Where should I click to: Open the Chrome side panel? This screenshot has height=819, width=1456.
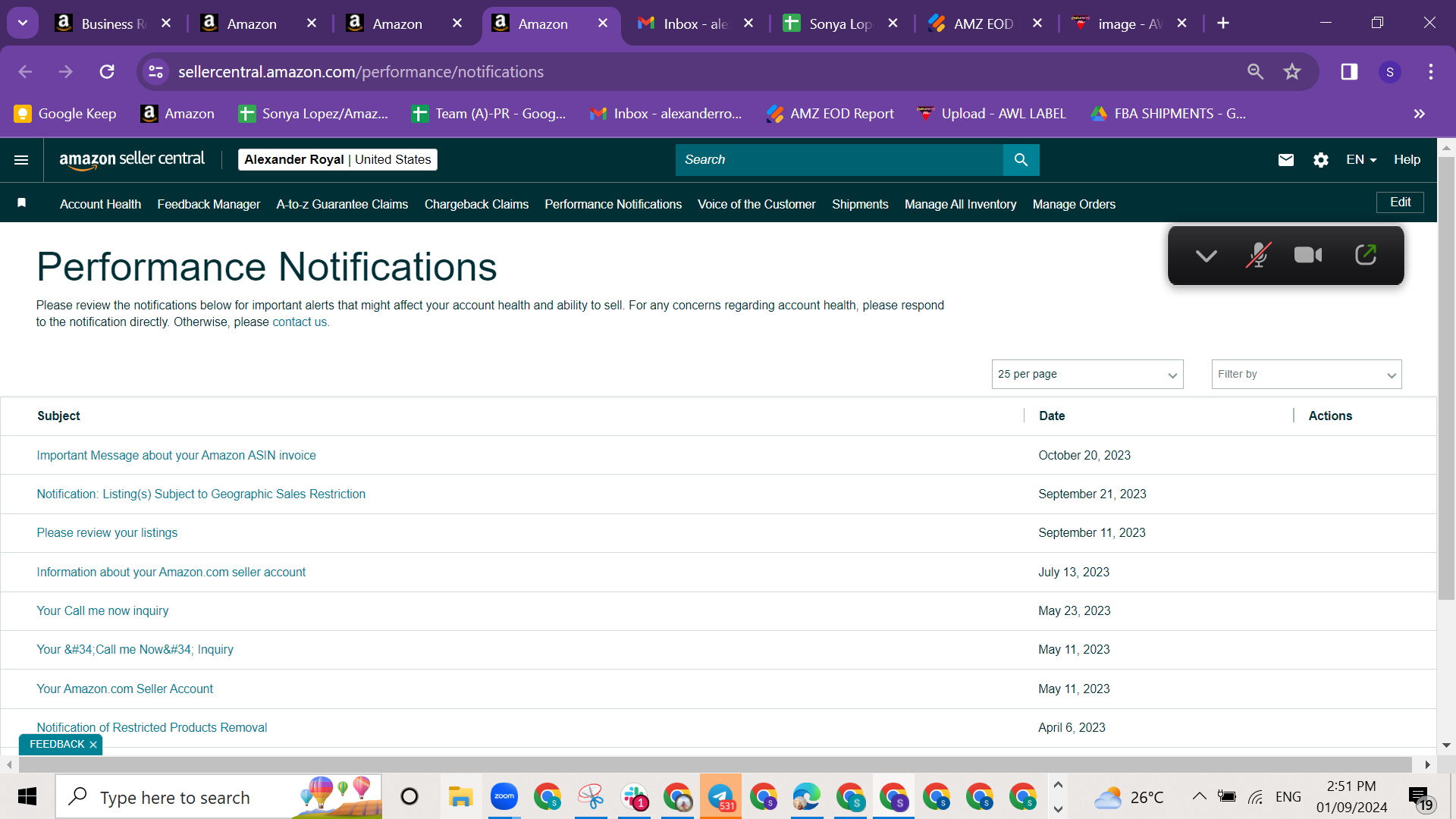coord(1349,72)
